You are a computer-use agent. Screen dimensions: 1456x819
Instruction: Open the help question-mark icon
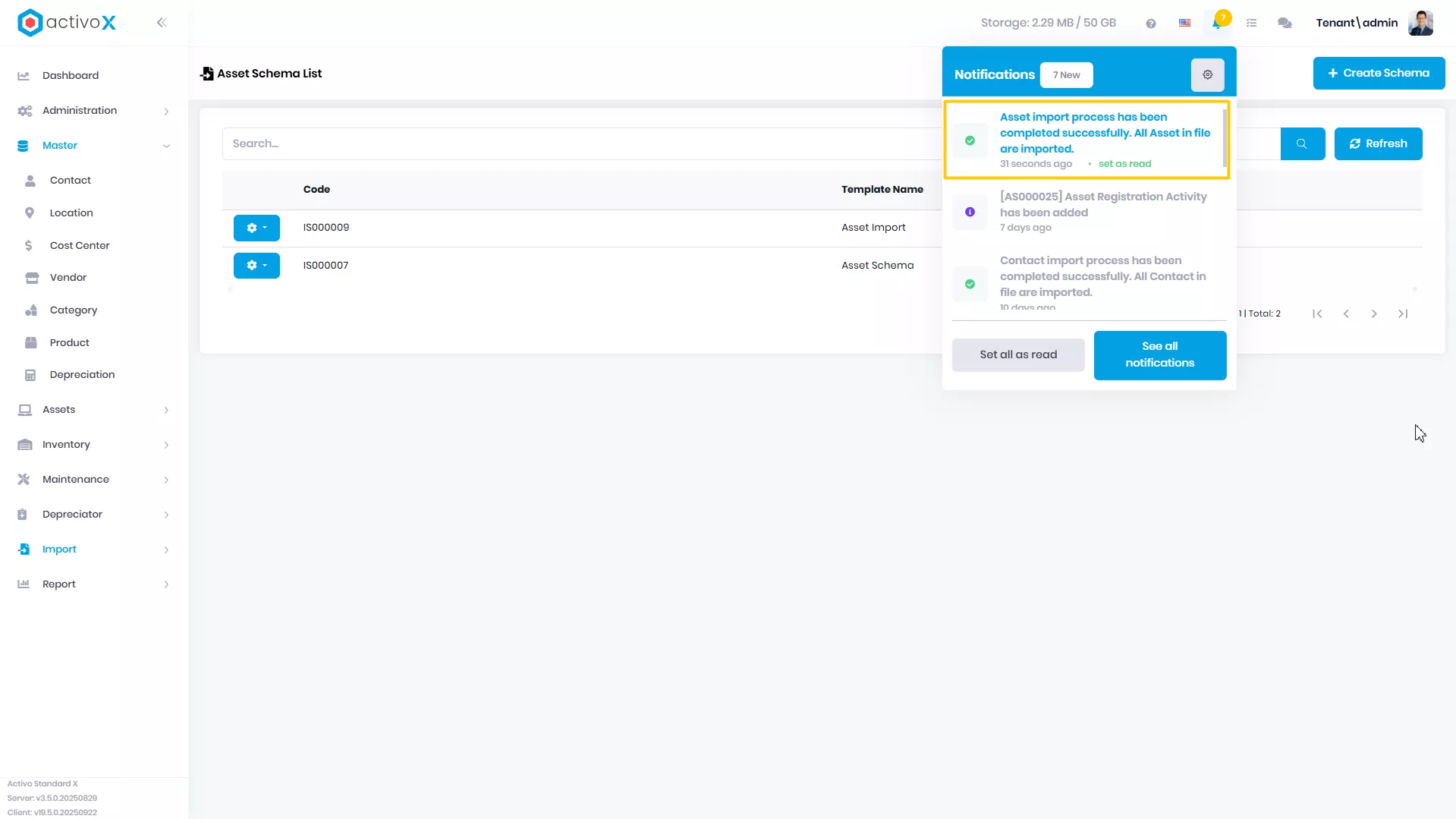(x=1151, y=24)
